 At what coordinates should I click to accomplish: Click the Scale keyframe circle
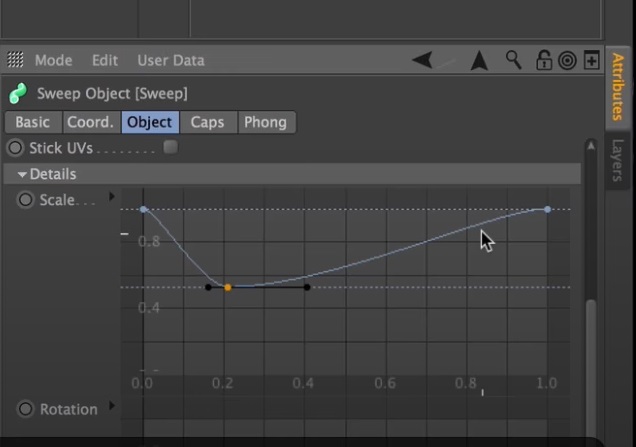pyautogui.click(x=25, y=200)
